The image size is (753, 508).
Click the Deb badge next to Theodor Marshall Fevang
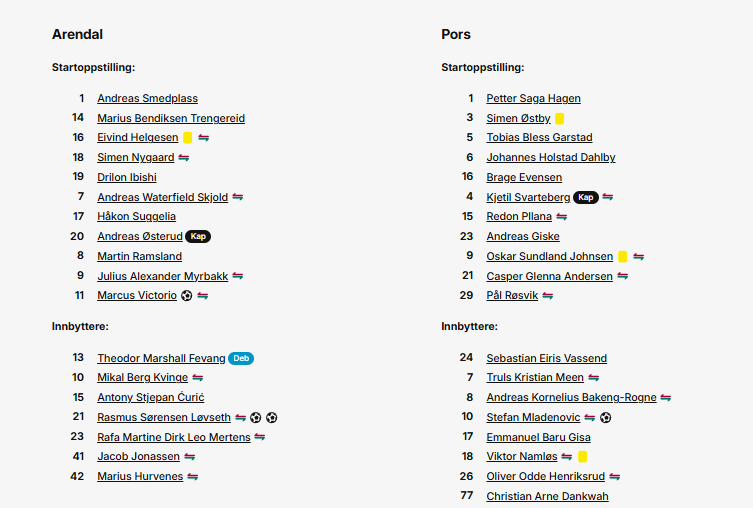click(x=241, y=358)
